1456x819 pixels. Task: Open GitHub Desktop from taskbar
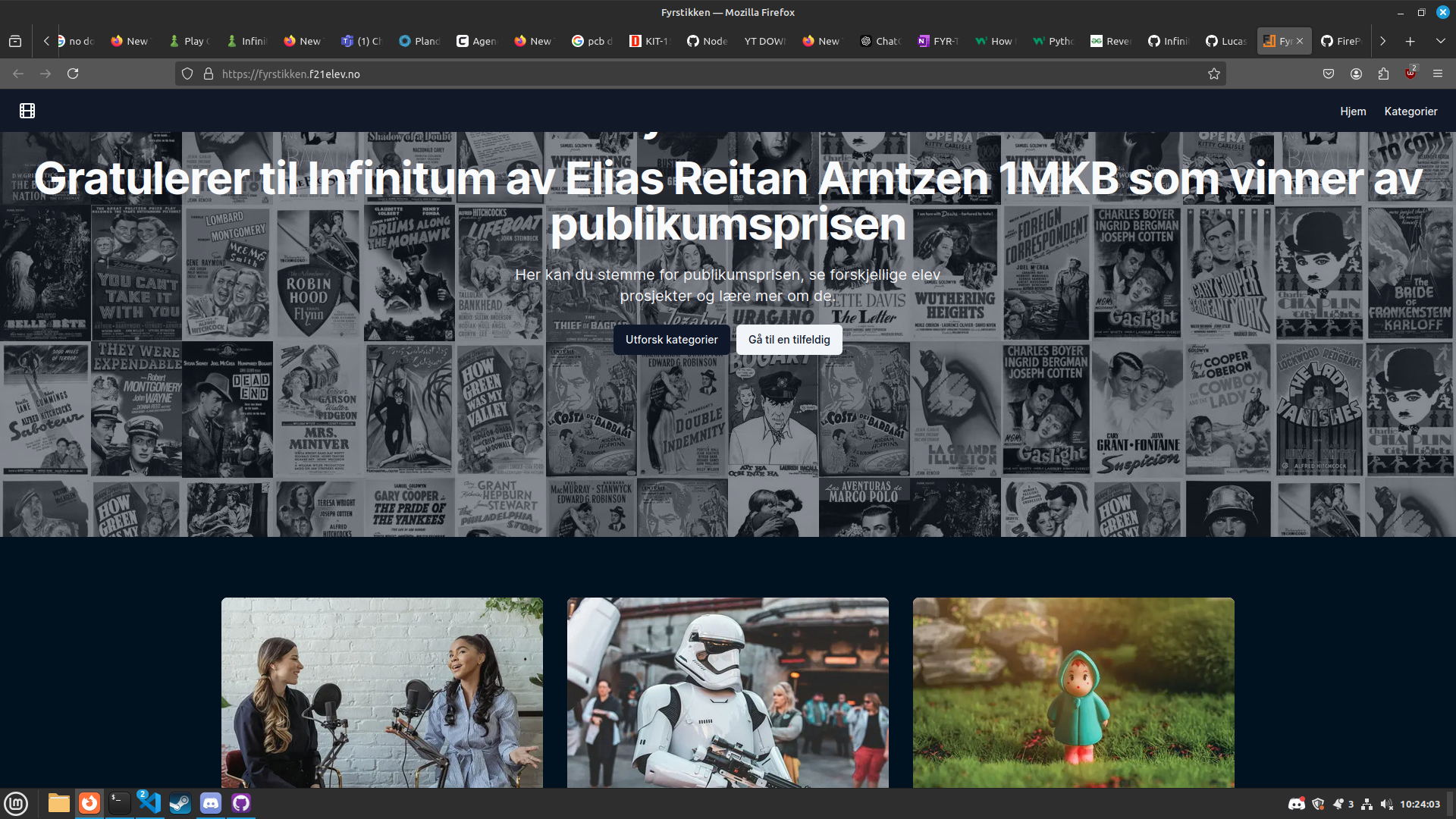(241, 803)
